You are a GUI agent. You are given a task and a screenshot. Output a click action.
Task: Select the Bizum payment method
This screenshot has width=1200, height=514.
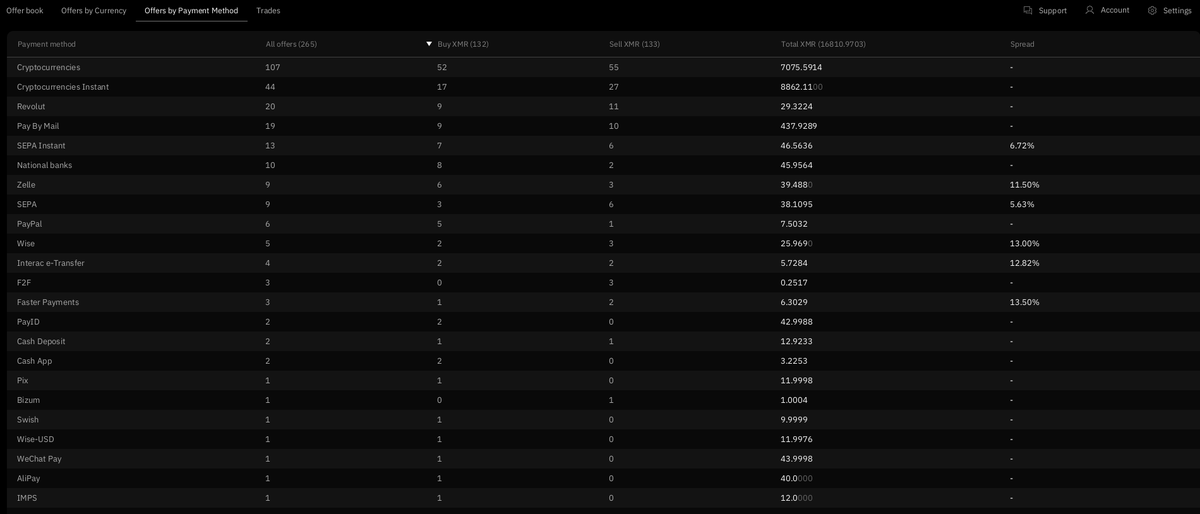[x=28, y=399]
